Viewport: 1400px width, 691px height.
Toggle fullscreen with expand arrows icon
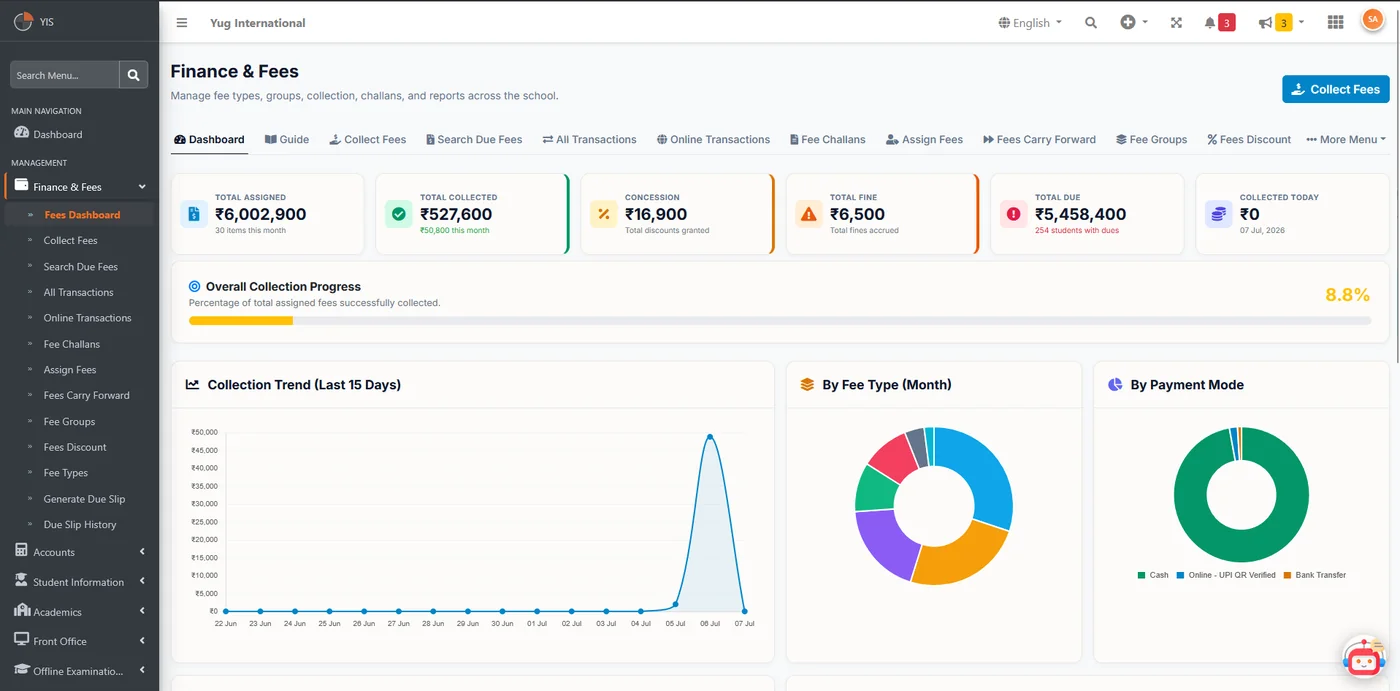pyautogui.click(x=1176, y=23)
